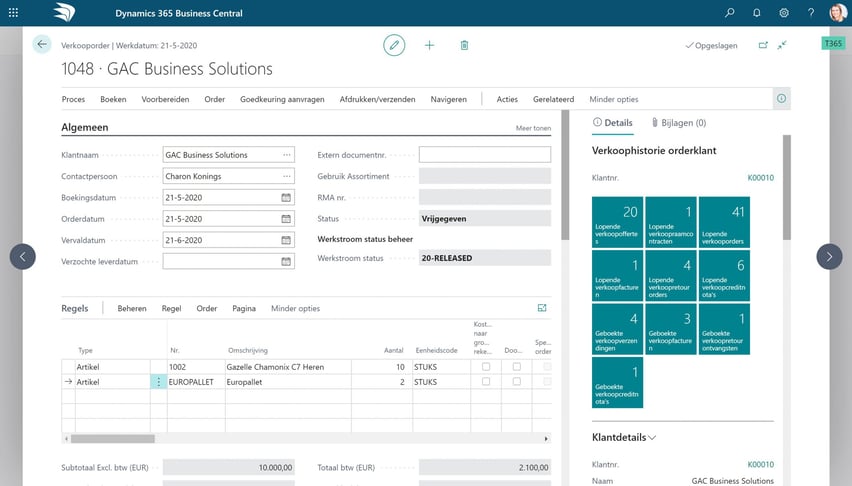
Task: Open the Lopende verkoopcreditnota's tile showing 6
Action: (724, 276)
